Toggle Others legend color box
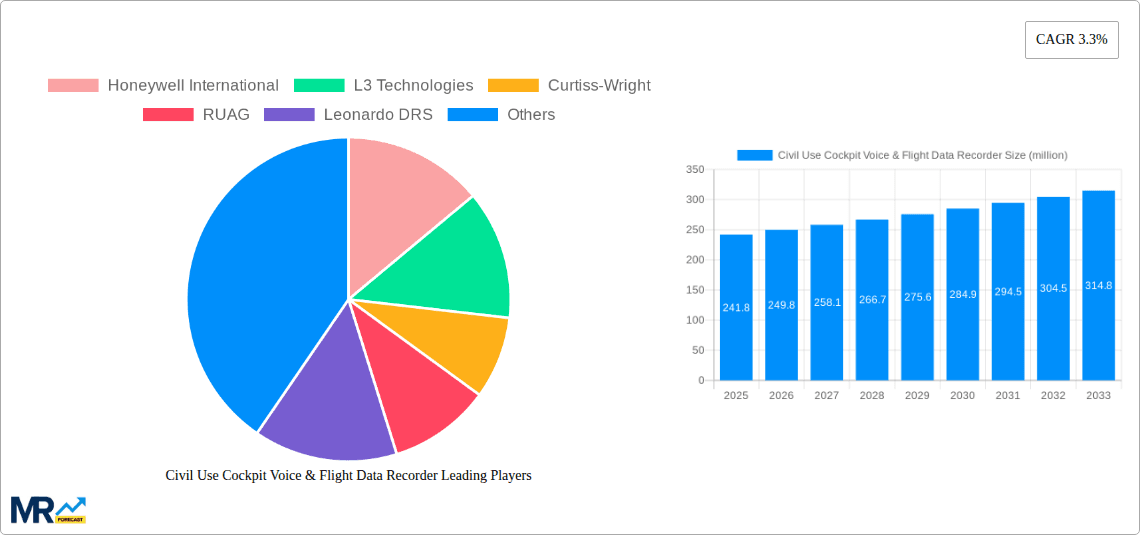The image size is (1140, 535). point(473,114)
